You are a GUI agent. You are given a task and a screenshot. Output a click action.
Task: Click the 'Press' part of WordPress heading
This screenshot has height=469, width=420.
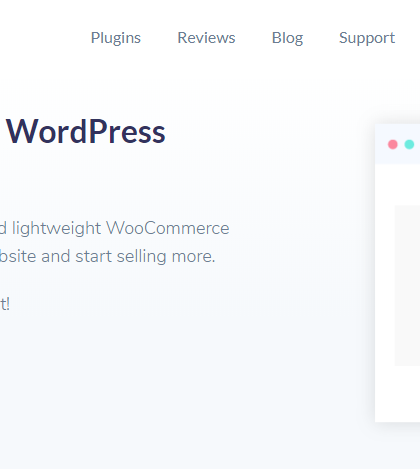(x=127, y=132)
